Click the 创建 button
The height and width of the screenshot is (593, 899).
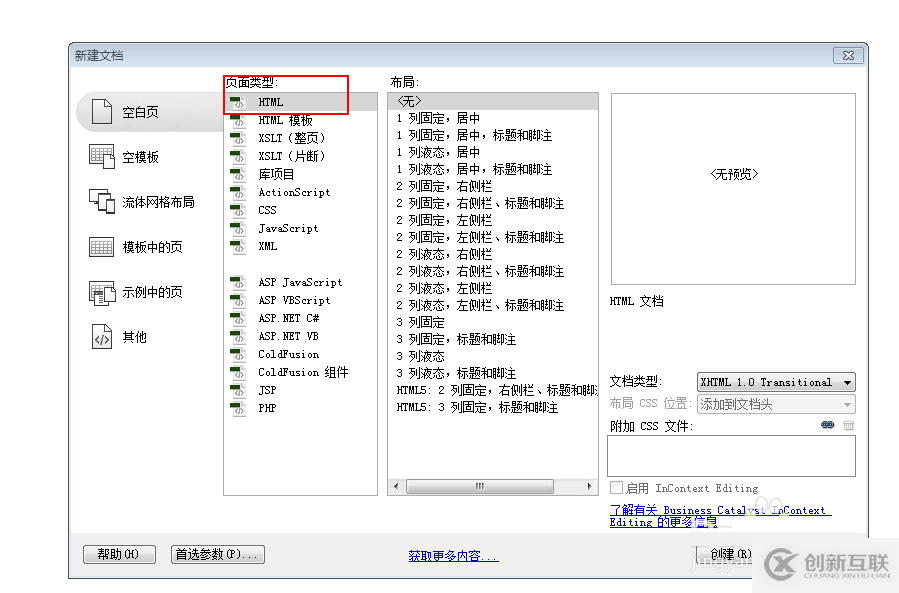coord(731,554)
